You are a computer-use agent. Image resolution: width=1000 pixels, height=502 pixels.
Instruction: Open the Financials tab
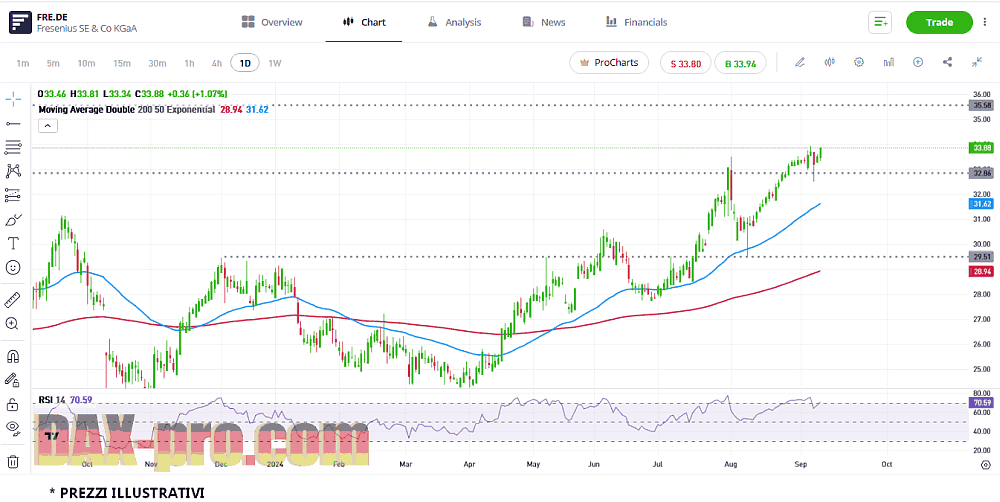pyautogui.click(x=636, y=22)
